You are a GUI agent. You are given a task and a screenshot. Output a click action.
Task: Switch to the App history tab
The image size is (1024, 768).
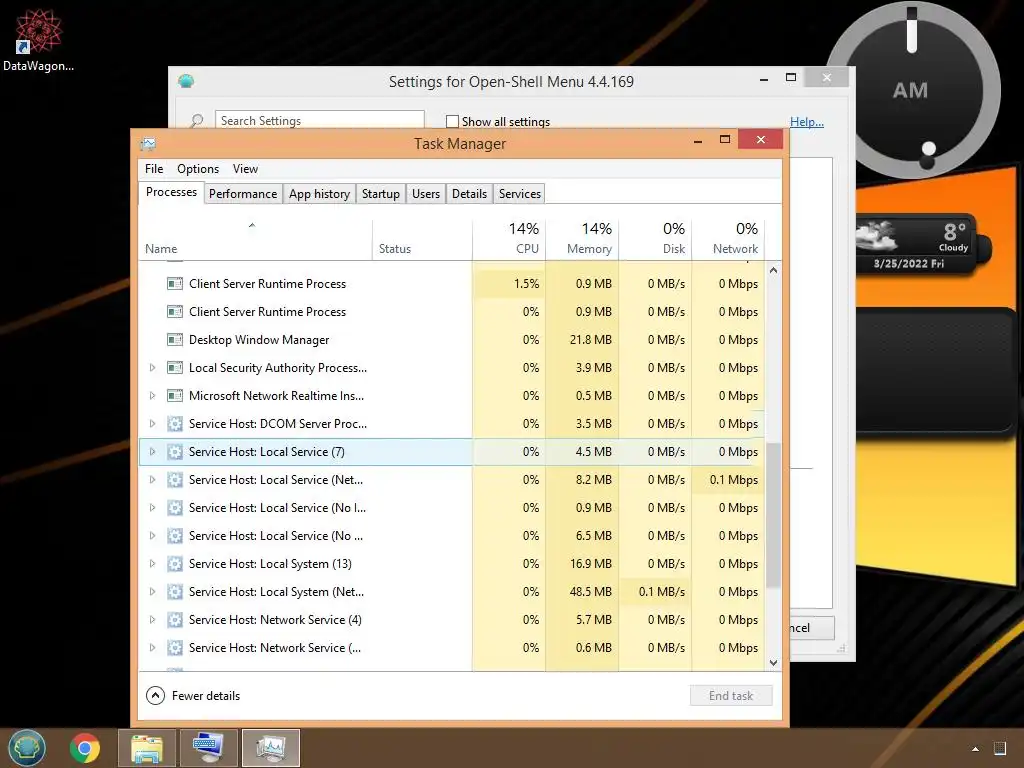coord(319,194)
